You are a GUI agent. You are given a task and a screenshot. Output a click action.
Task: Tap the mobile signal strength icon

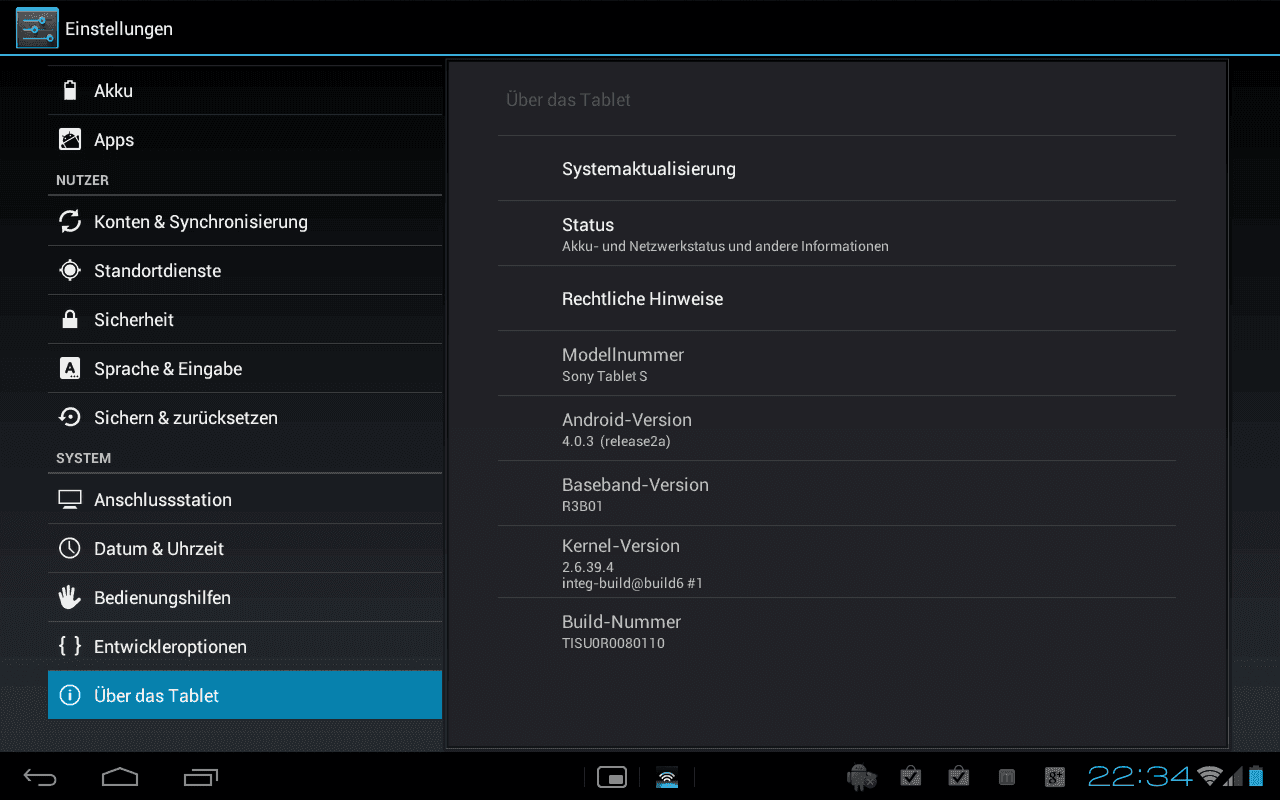click(x=1234, y=777)
